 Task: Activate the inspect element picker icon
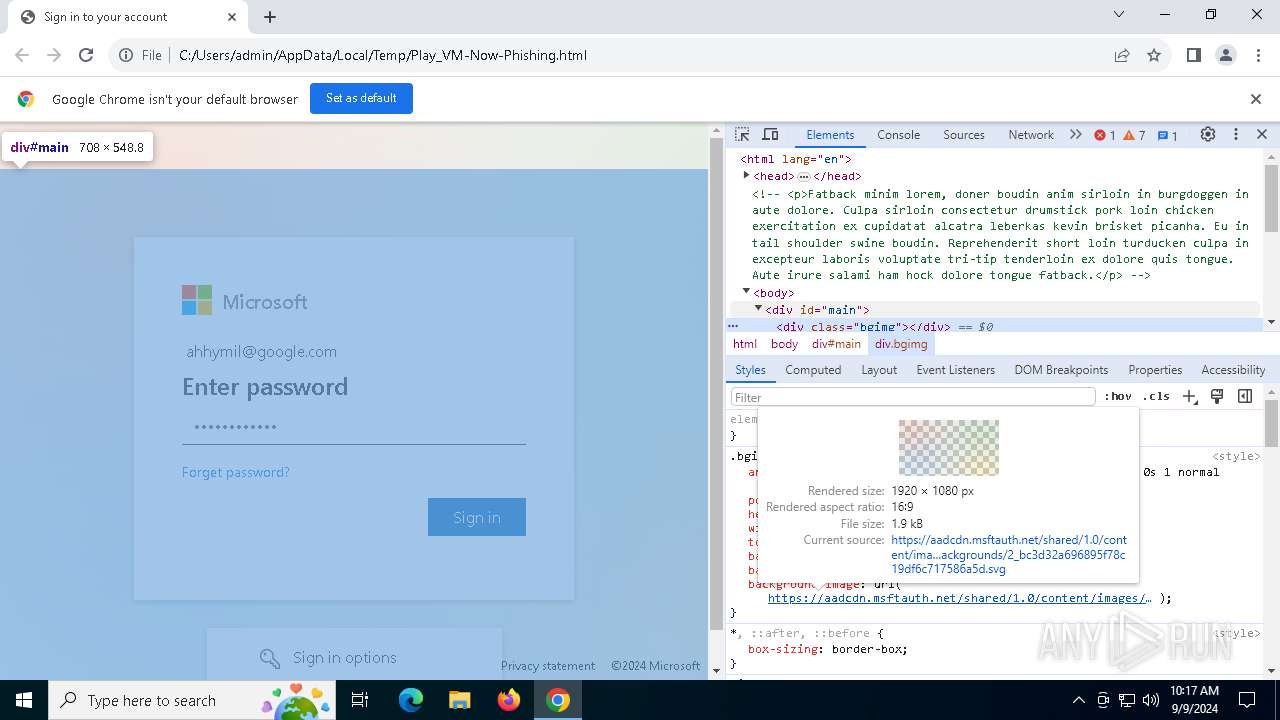pyautogui.click(x=742, y=134)
